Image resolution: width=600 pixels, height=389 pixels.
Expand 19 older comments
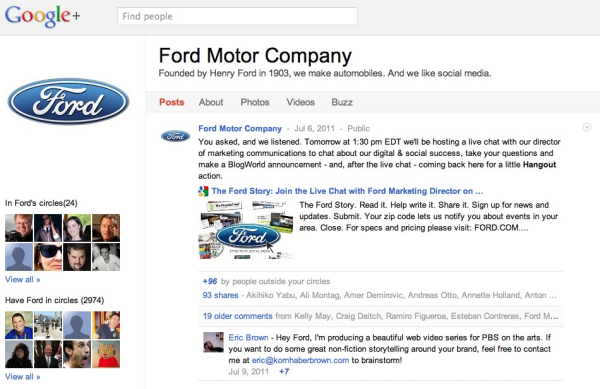point(238,316)
